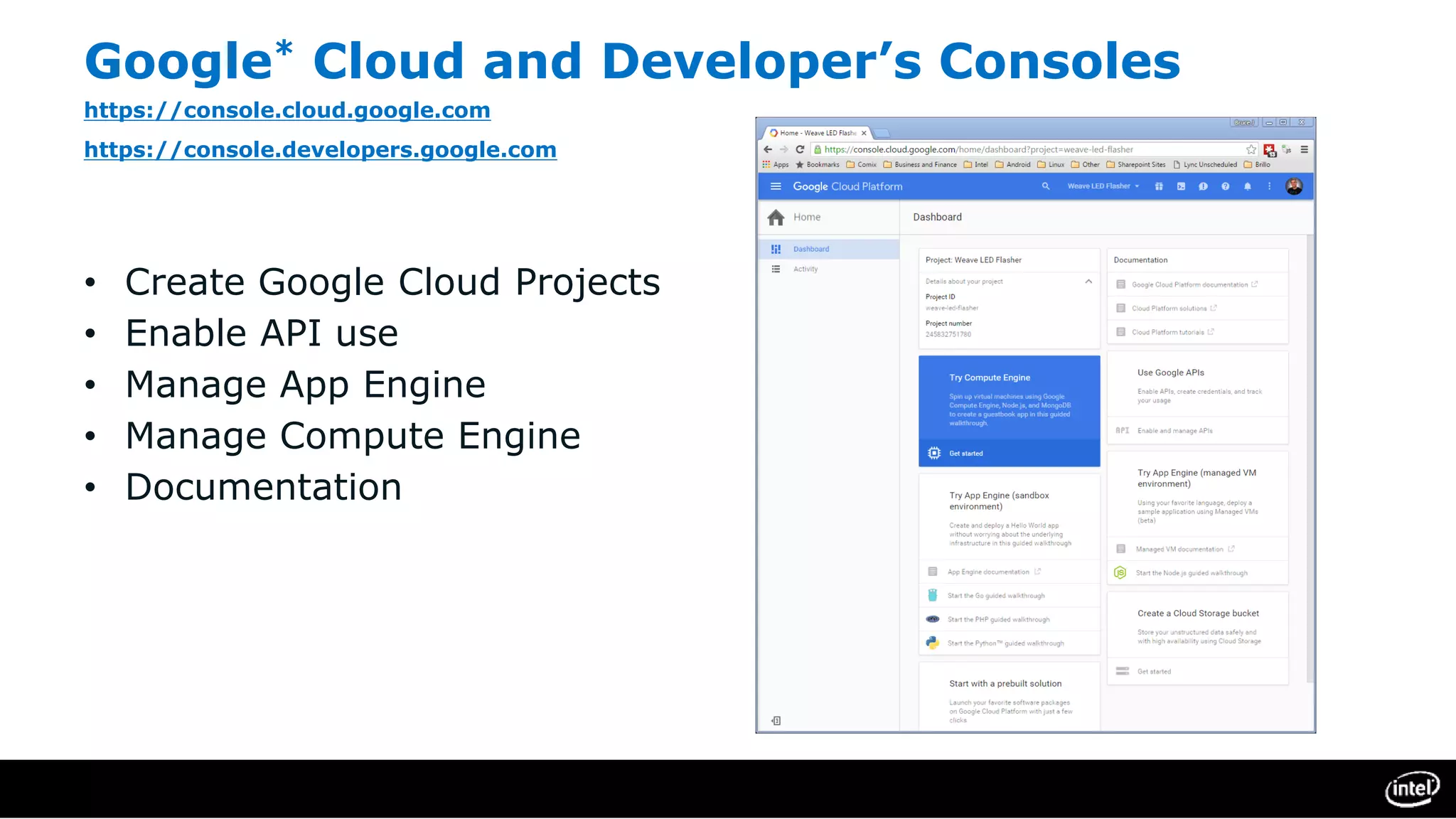Open the Chrome hamburger menu
This screenshot has width=1456, height=819.
tap(1305, 149)
